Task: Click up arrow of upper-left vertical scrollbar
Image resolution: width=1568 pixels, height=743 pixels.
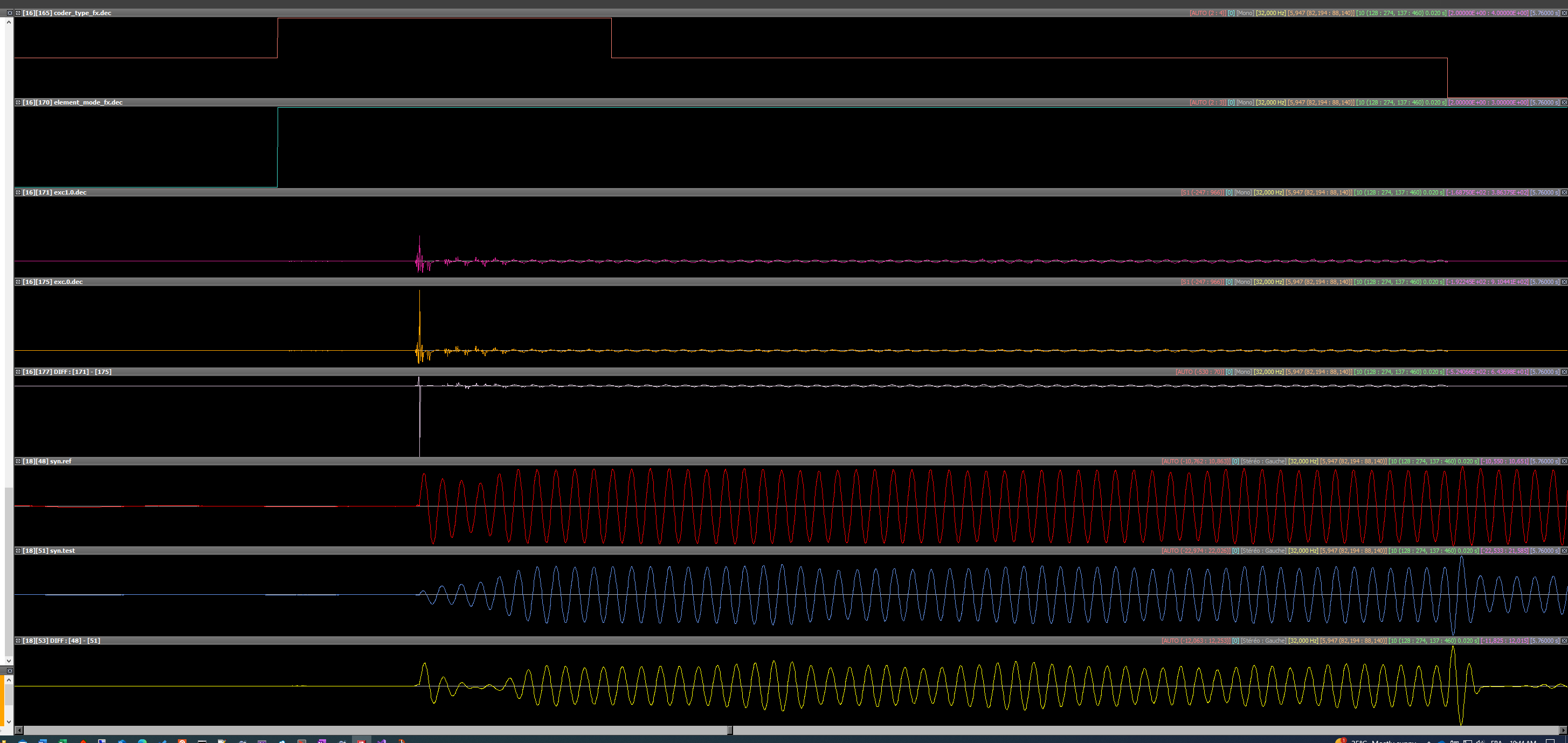Action: click(9, 22)
